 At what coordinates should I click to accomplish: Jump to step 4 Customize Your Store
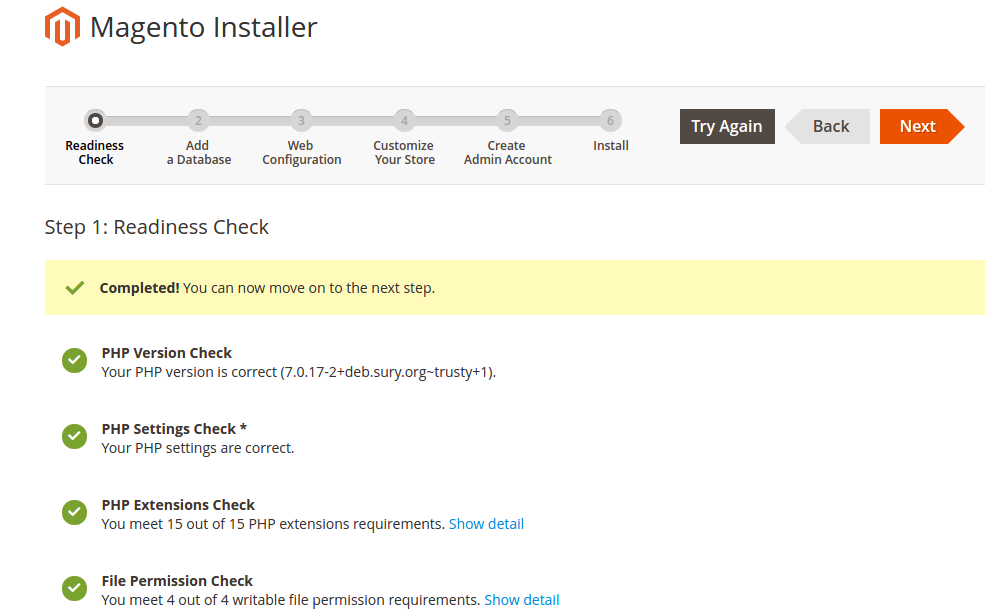(x=404, y=121)
